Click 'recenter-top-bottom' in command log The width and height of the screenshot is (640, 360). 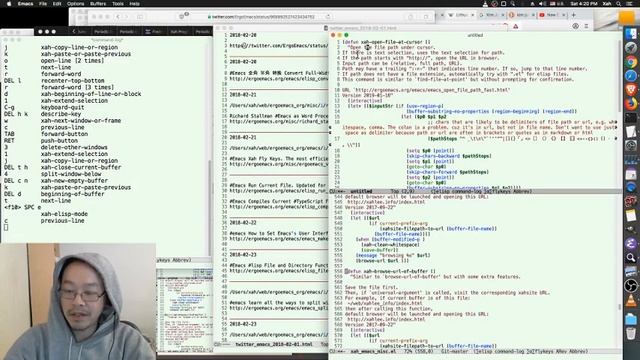[x=72, y=81]
